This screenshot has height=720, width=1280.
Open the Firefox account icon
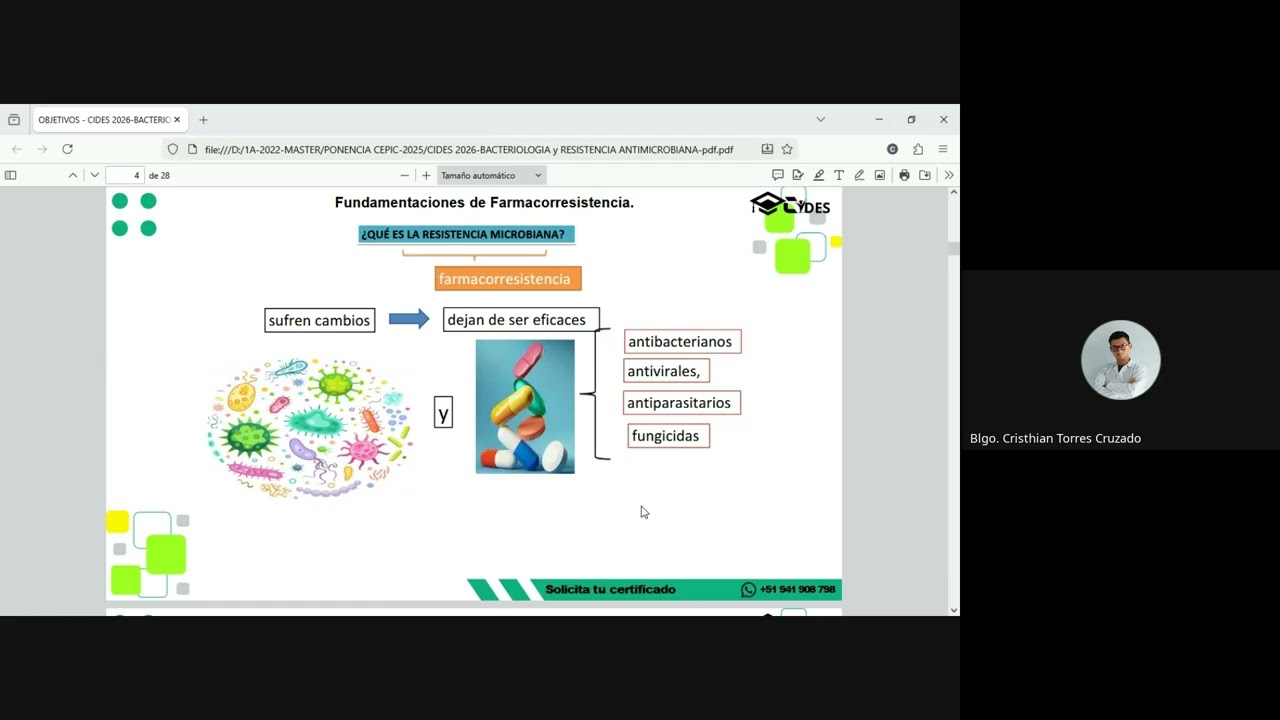point(892,149)
